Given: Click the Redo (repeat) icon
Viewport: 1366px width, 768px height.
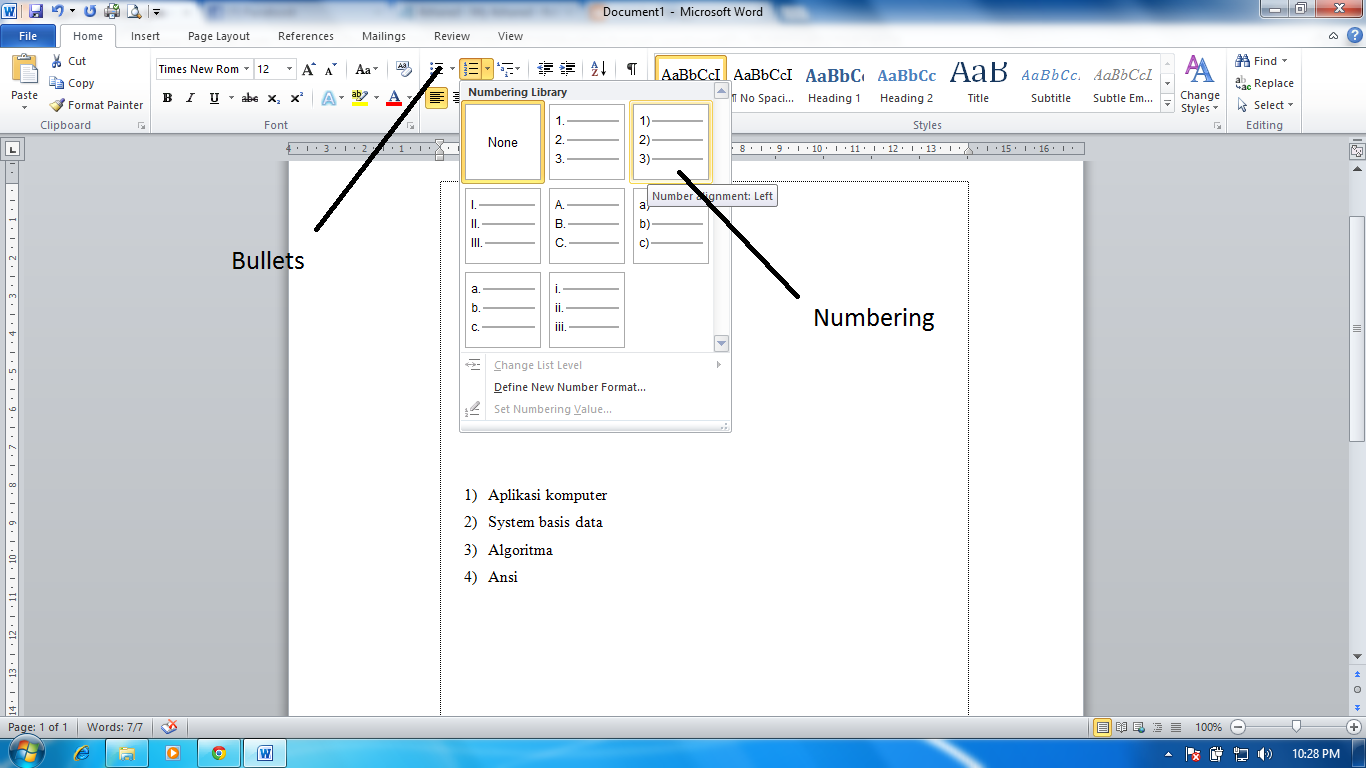Looking at the screenshot, I should click(x=90, y=12).
